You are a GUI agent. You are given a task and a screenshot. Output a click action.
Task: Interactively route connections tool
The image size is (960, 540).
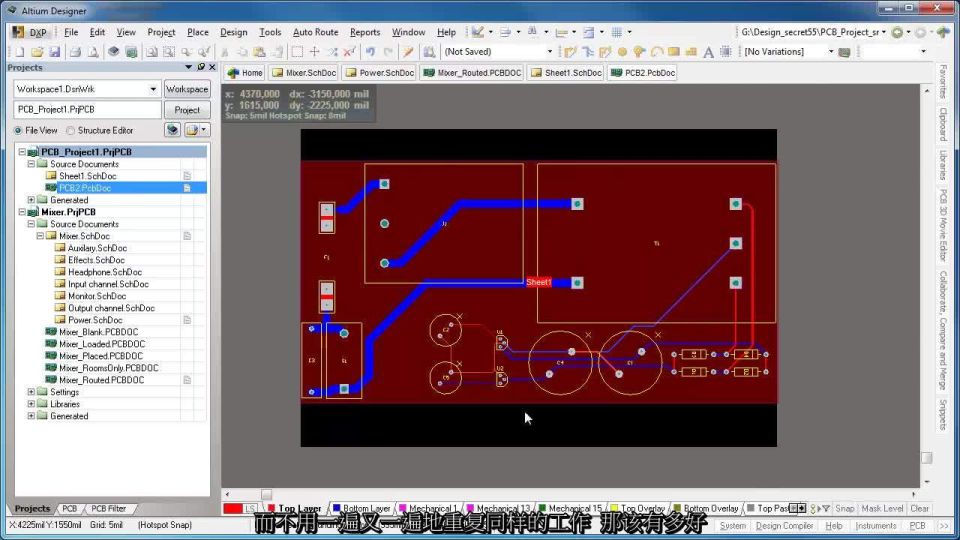tap(571, 52)
